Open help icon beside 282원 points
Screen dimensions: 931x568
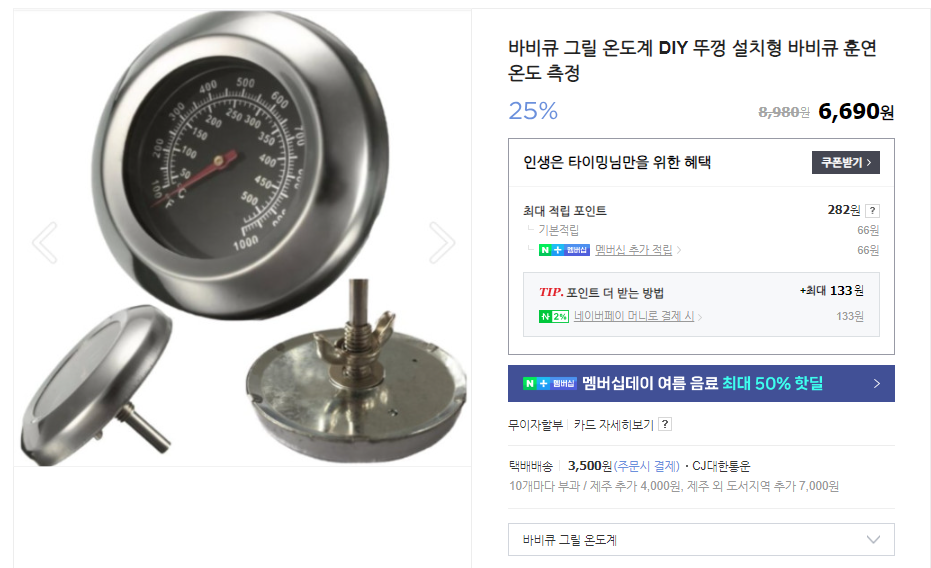872,210
